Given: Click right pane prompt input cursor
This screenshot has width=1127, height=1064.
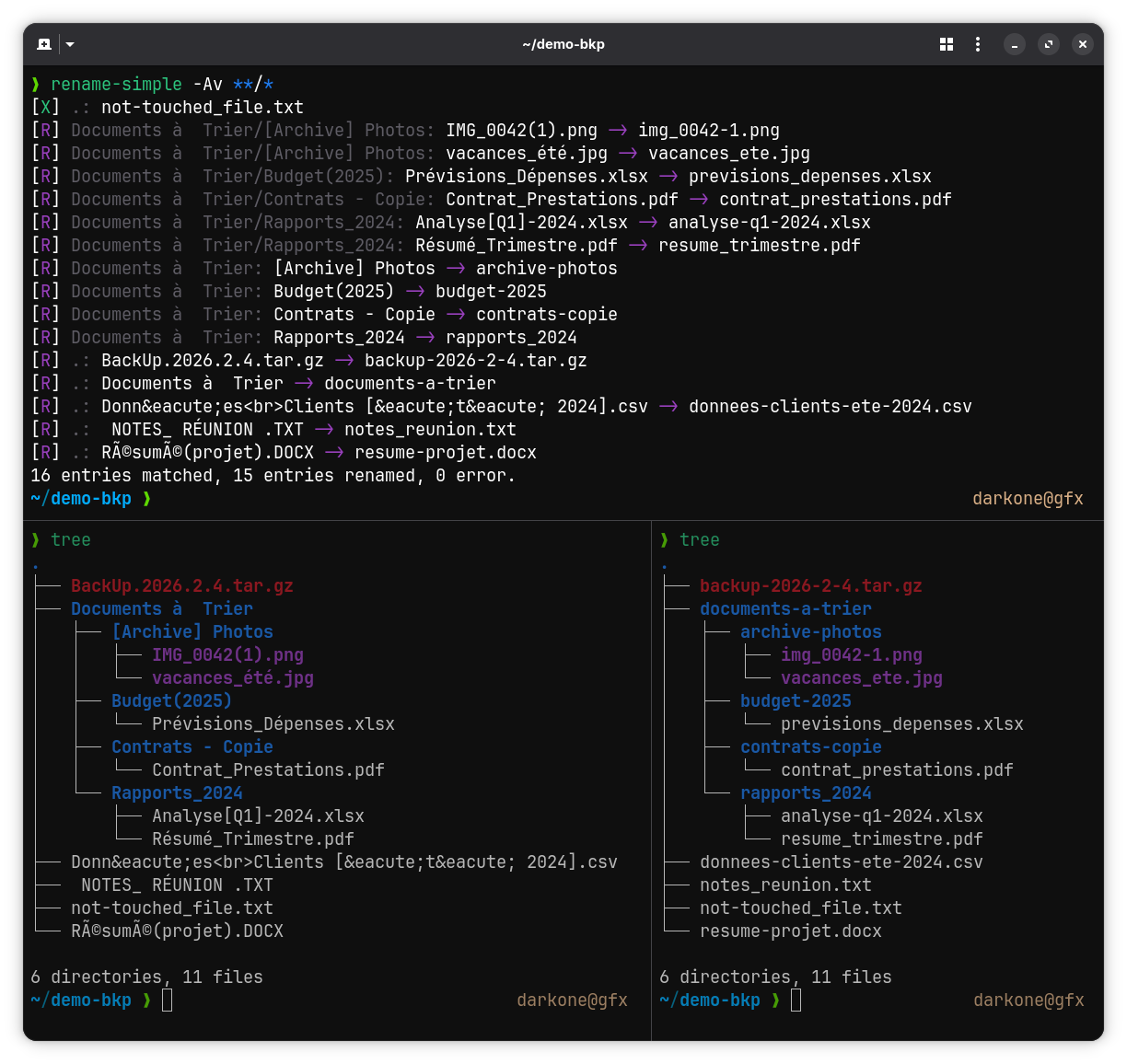Looking at the screenshot, I should [796, 1000].
